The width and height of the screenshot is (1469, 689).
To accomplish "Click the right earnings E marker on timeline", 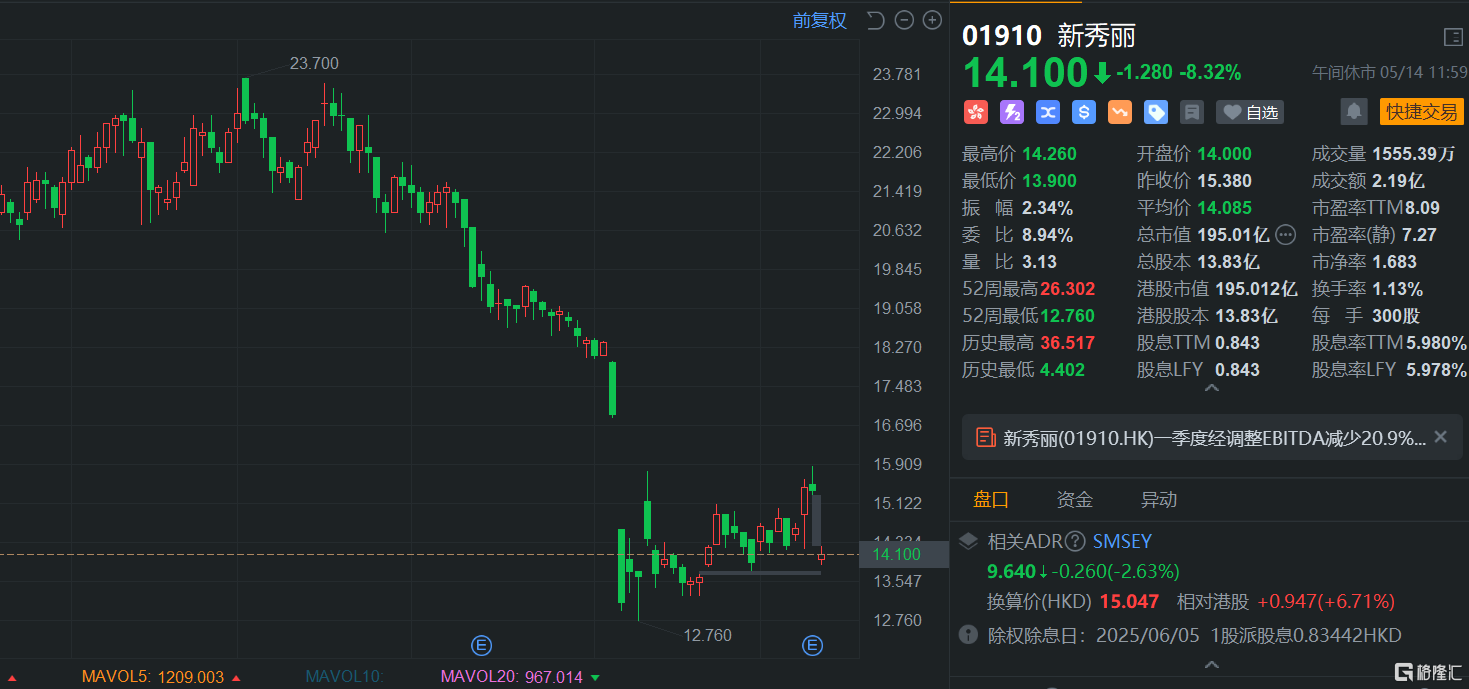I will coord(812,645).
